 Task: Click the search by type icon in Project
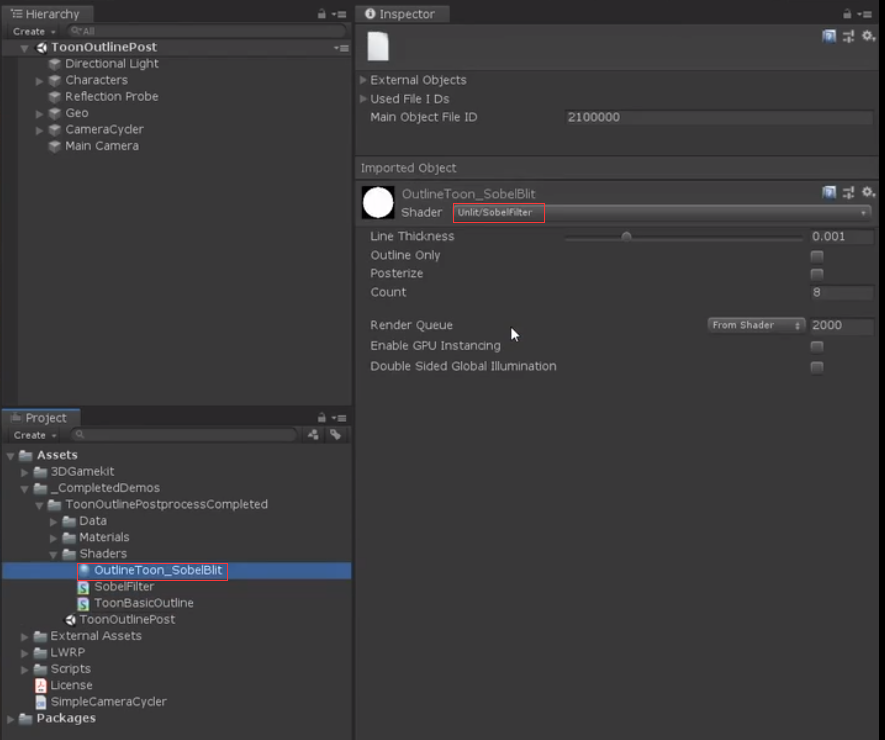(313, 435)
